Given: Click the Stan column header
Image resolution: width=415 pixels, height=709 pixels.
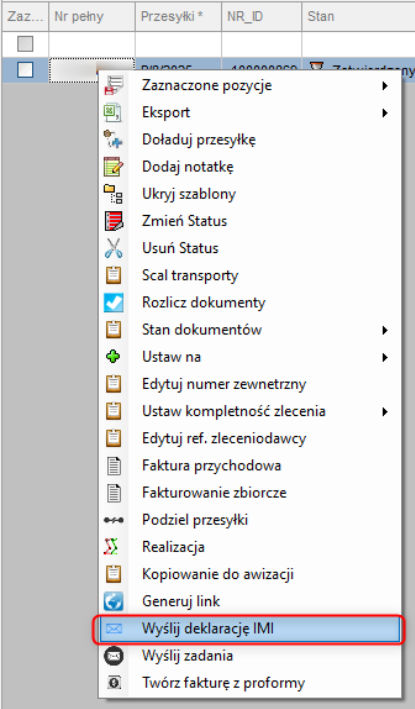Looking at the screenshot, I should (358, 17).
